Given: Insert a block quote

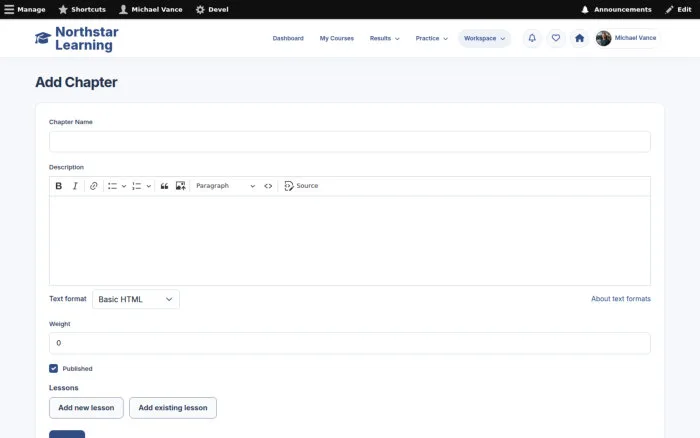Looking at the screenshot, I should [164, 186].
